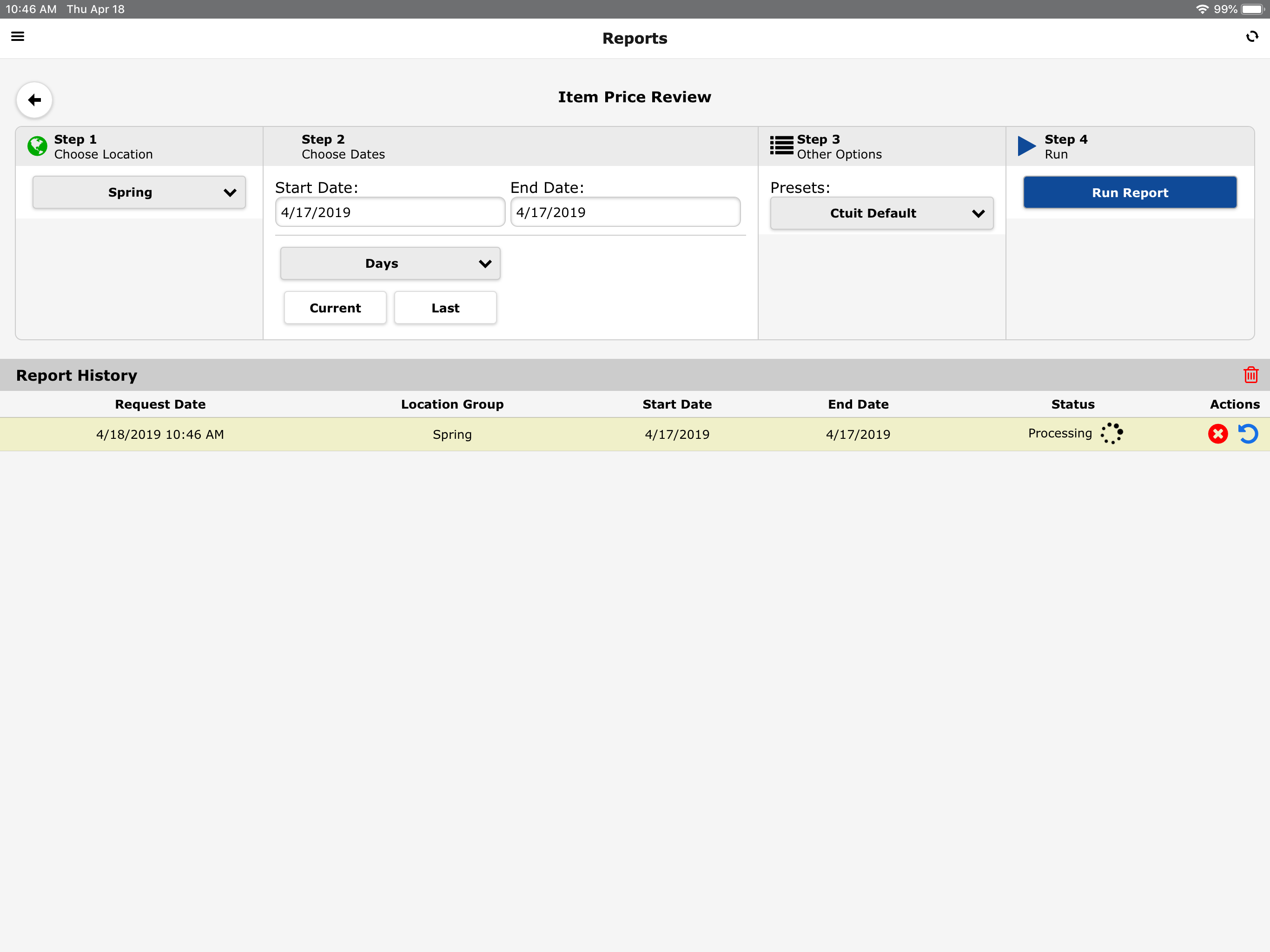Screen dimensions: 1270x952
Task: Select the Current period button
Action: pos(335,308)
